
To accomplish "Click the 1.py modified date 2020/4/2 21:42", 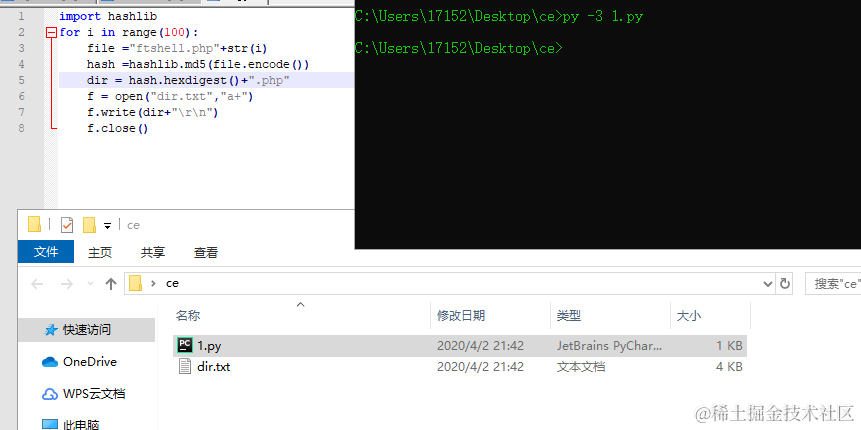I will coord(480,346).
